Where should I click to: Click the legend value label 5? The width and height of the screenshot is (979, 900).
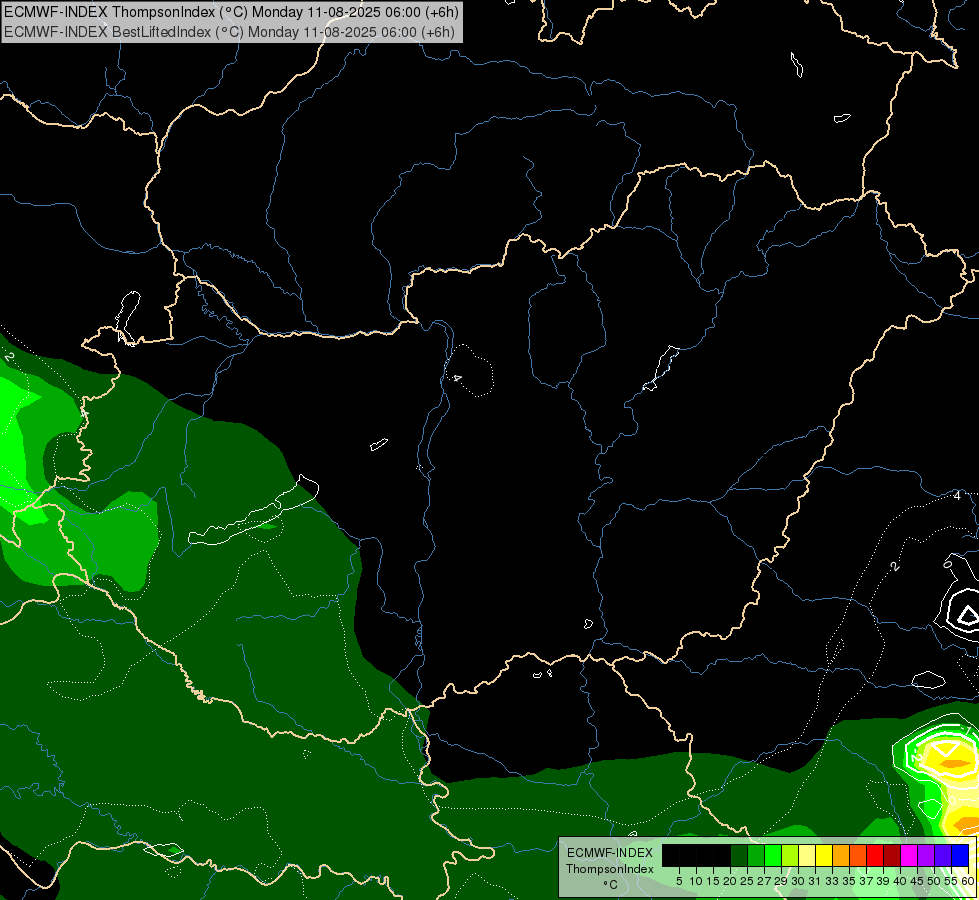tap(679, 881)
